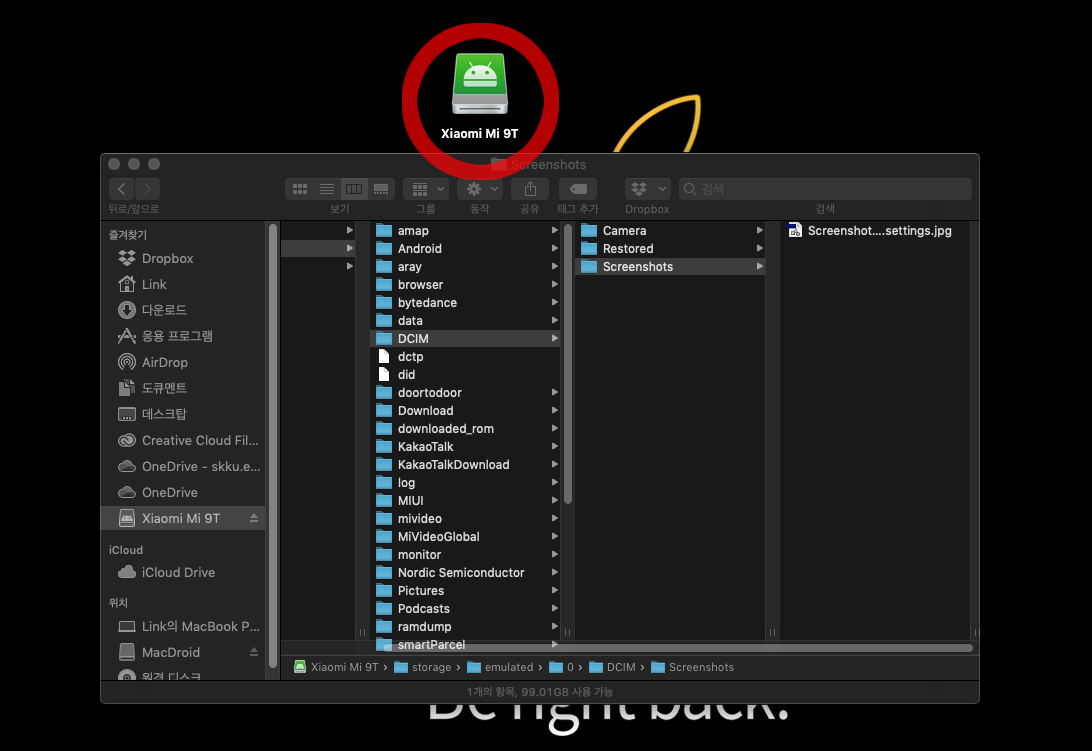Expand the downloaded_rom folder arrow
This screenshot has width=1092, height=751.
[554, 428]
